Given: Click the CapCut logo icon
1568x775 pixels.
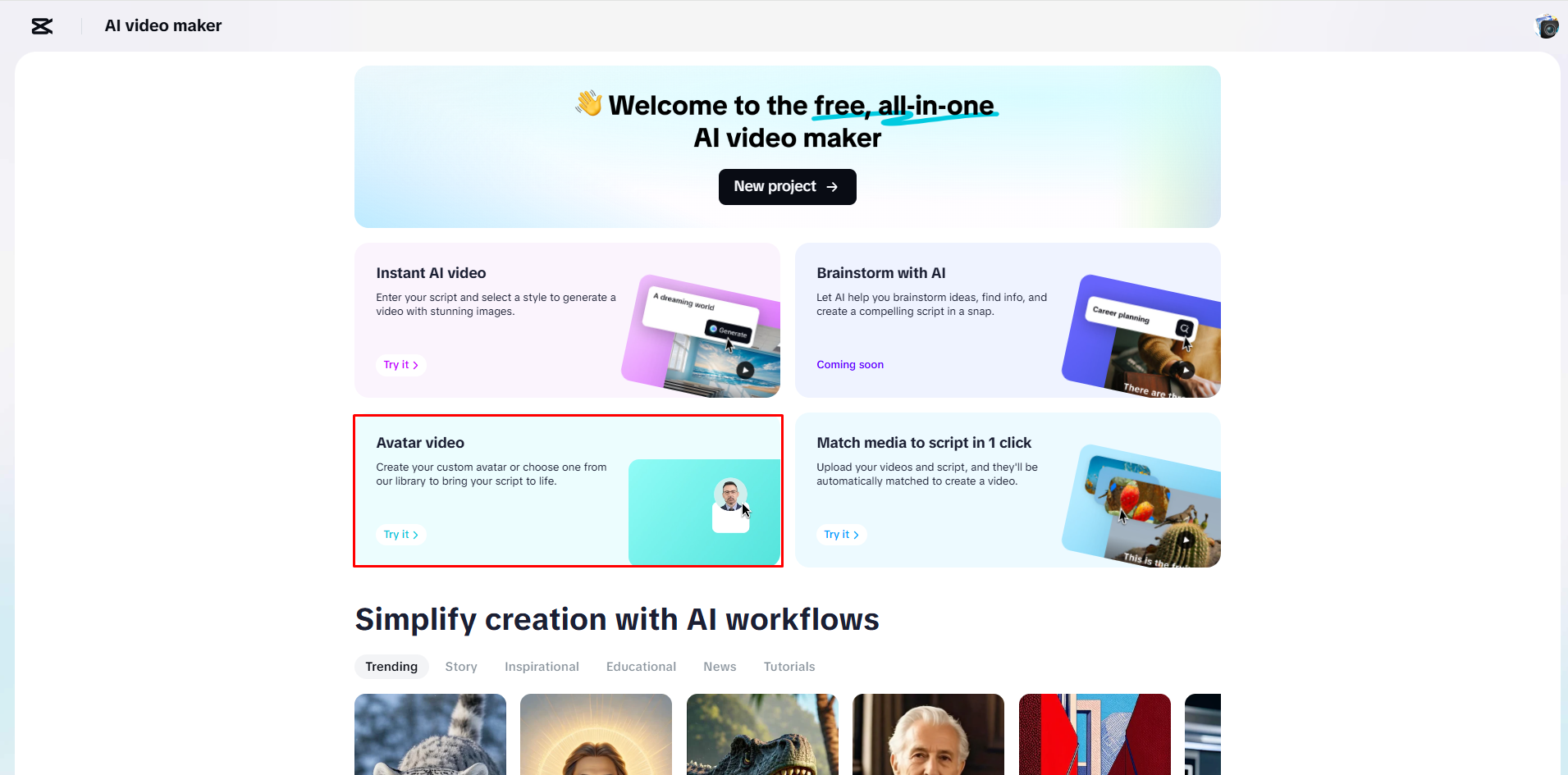Looking at the screenshot, I should coord(41,25).
